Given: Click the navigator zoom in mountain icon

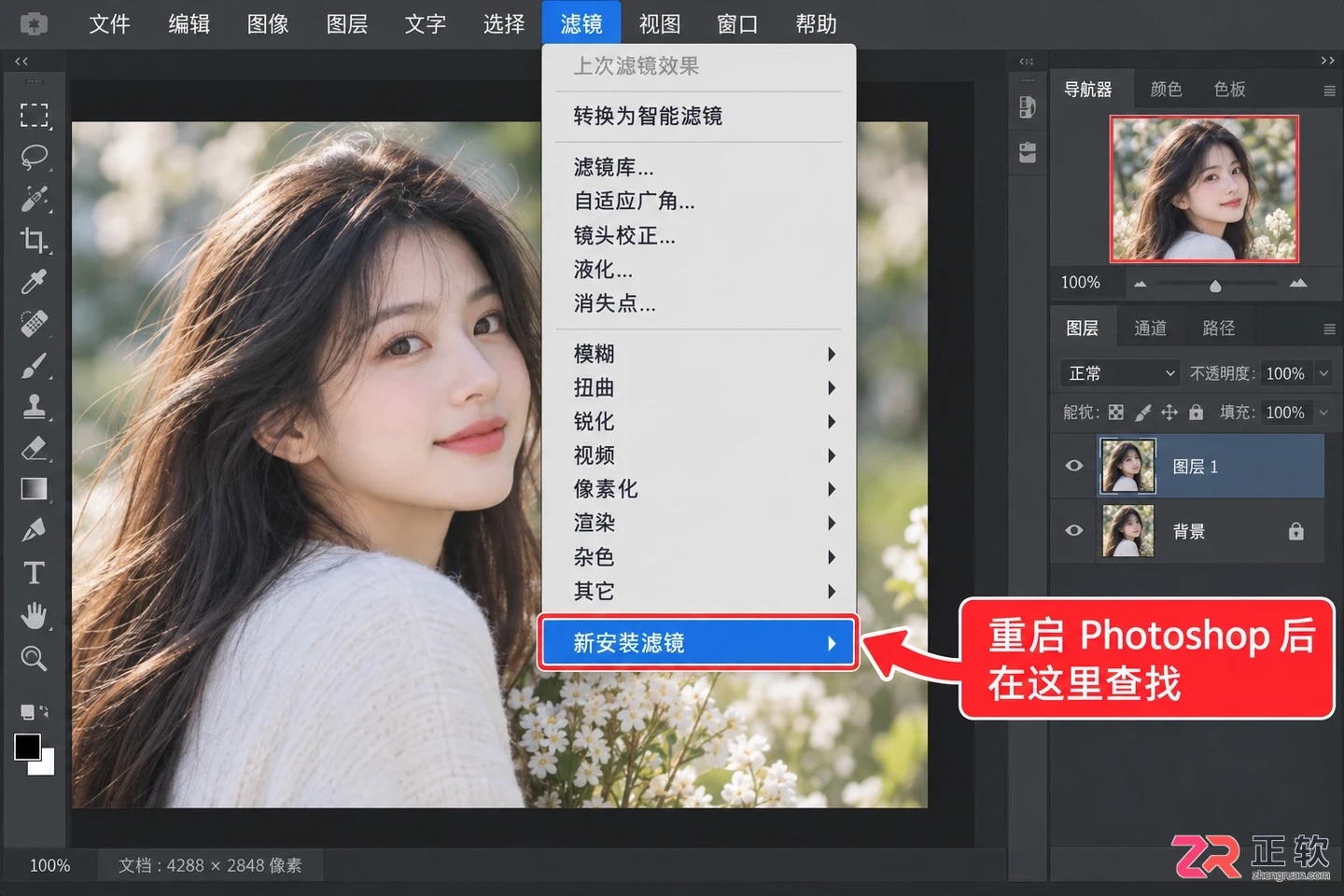Looking at the screenshot, I should click(x=1298, y=283).
